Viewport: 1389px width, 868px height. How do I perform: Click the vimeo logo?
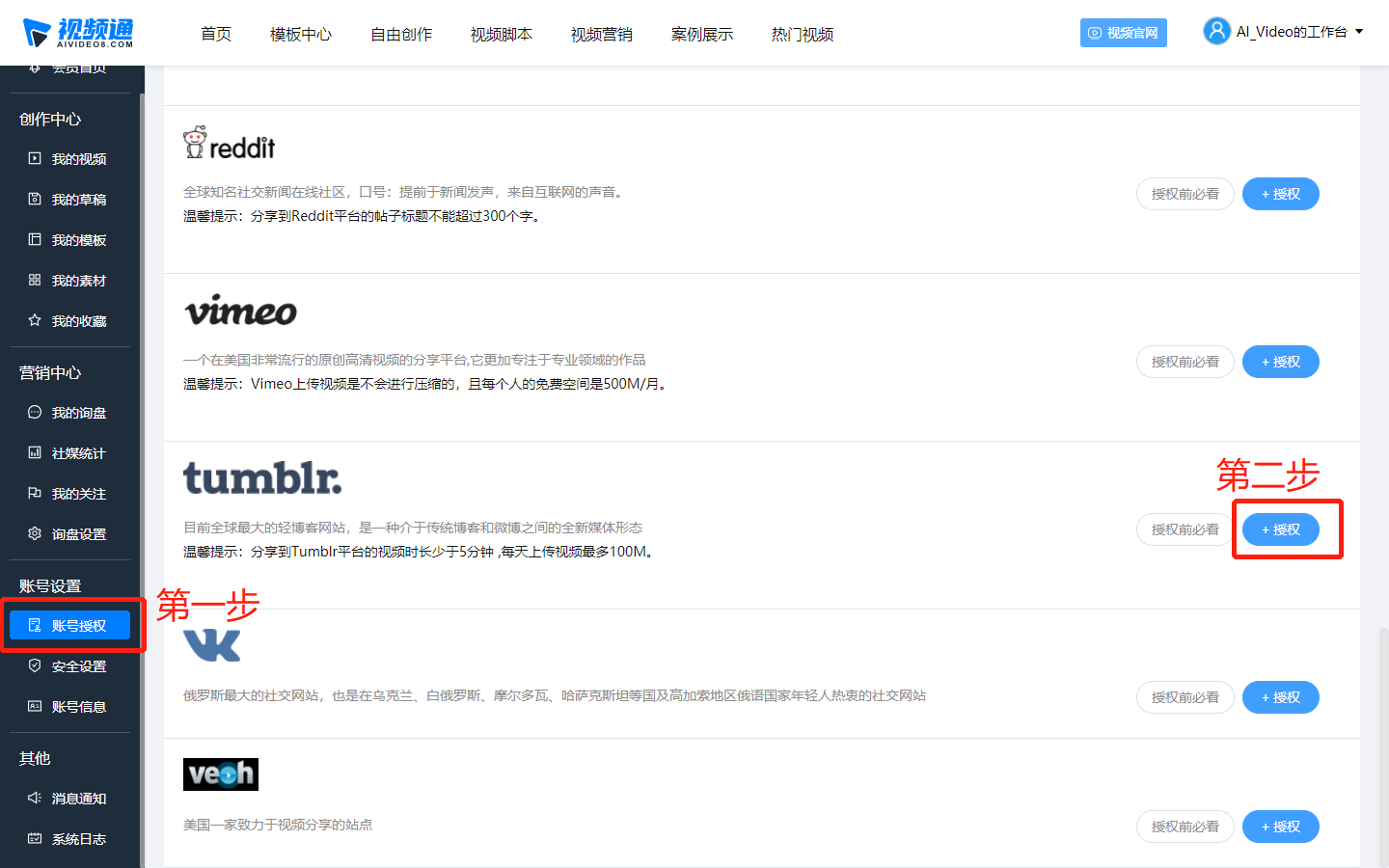[240, 311]
